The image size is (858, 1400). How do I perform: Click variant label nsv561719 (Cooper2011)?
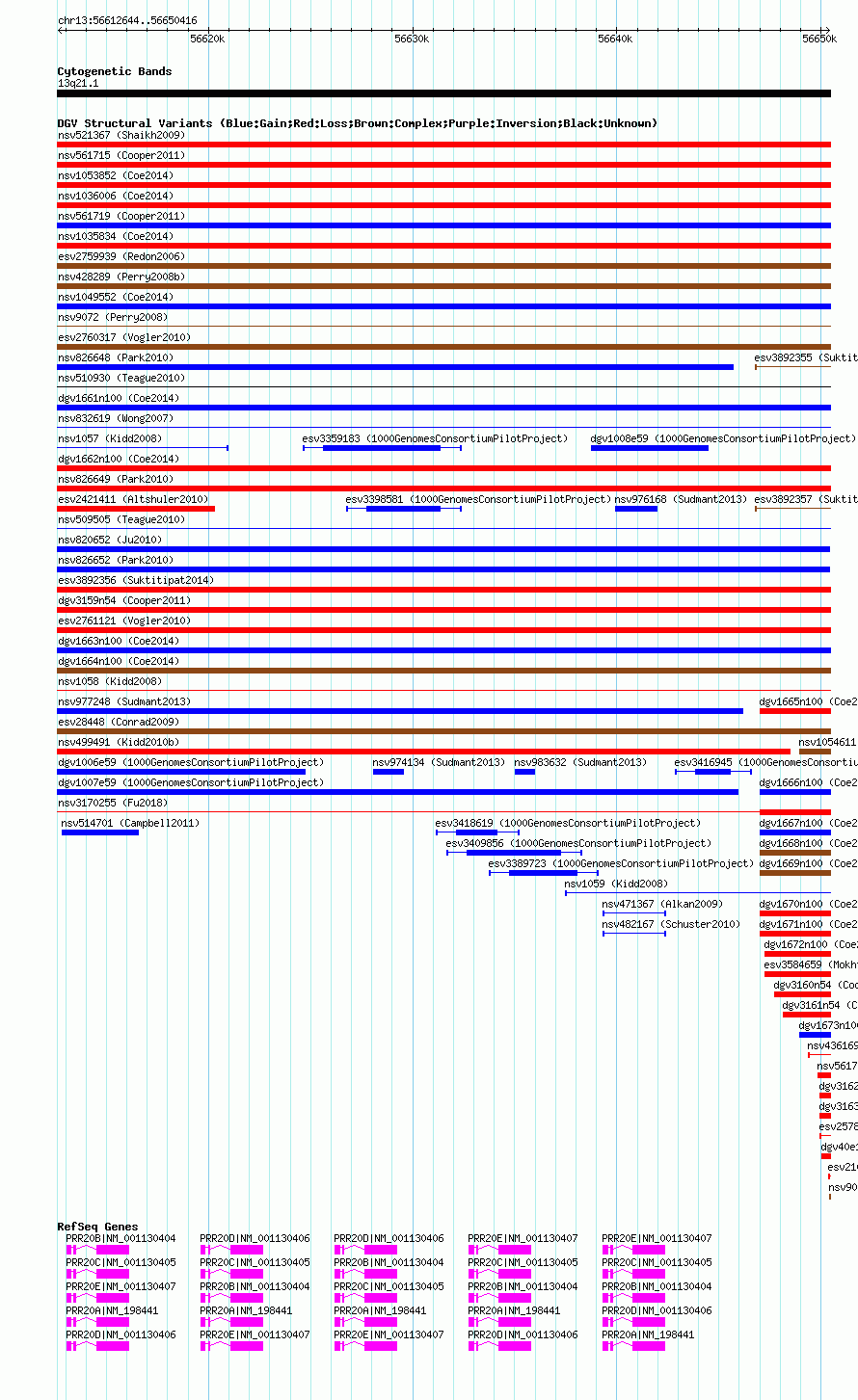121,216
